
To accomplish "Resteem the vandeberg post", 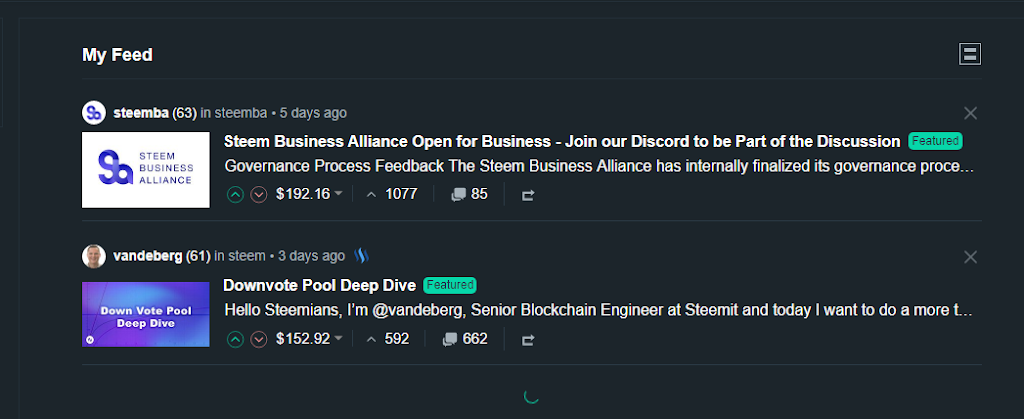I will pos(528,340).
